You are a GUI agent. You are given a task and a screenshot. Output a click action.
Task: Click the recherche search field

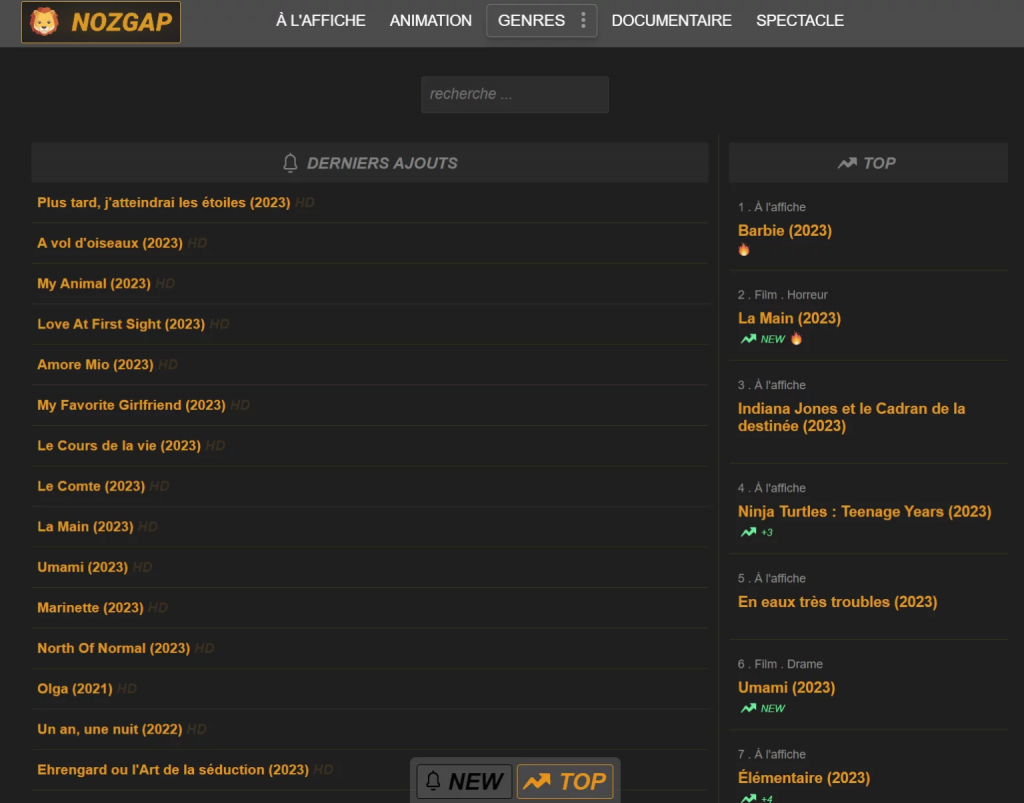pyautogui.click(x=514, y=94)
